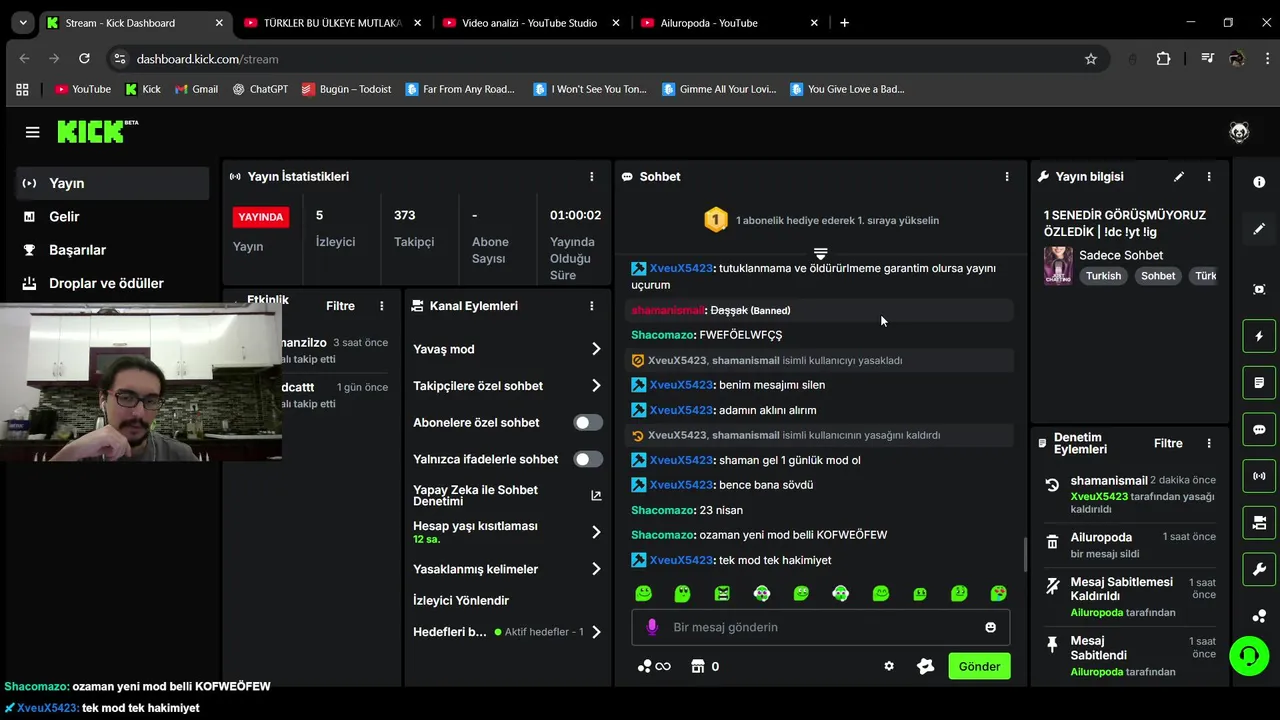Toggle the lightning bolt panel in right sidebar
Image resolution: width=1280 pixels, height=720 pixels.
click(1259, 336)
